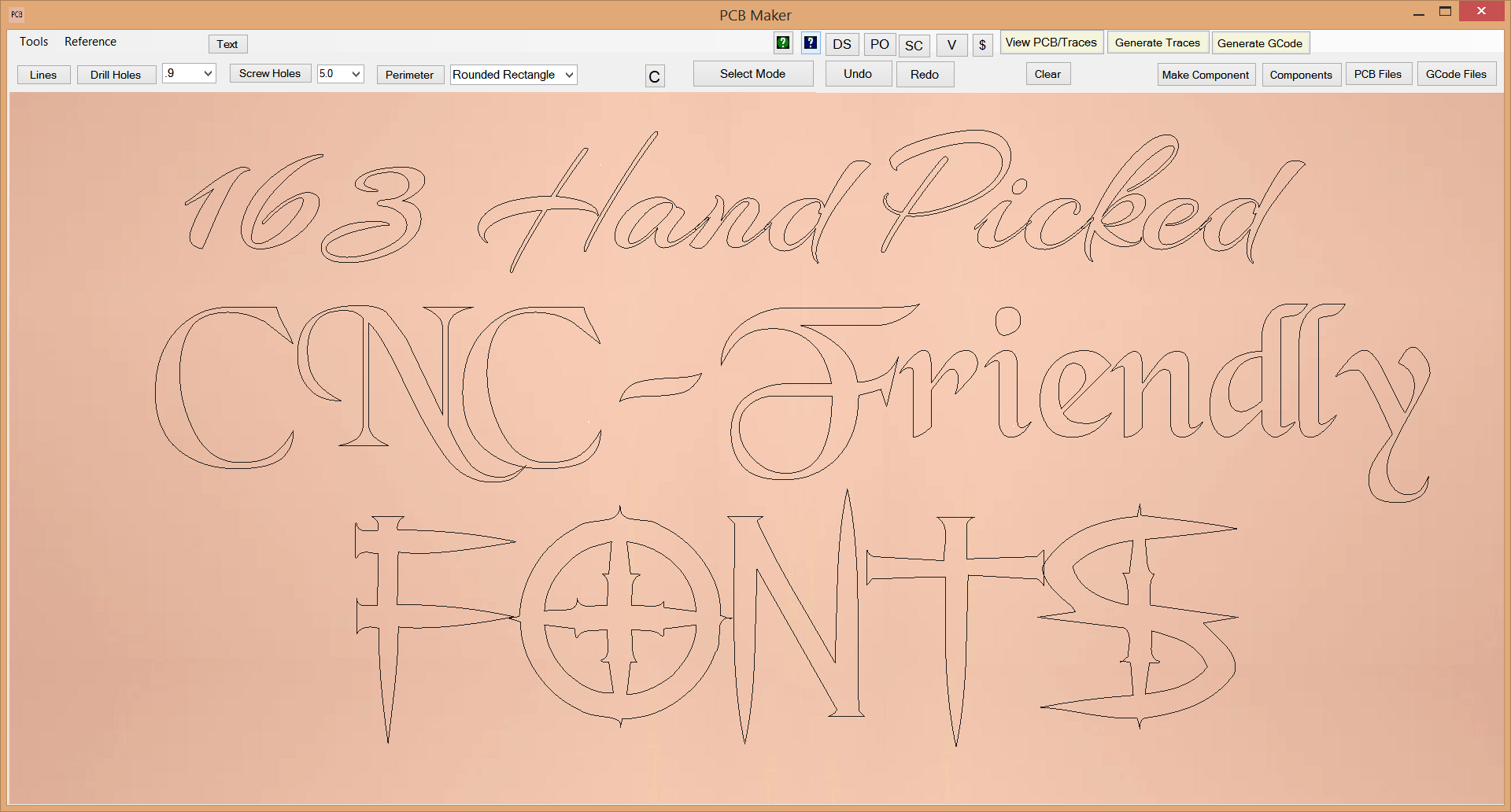The image size is (1511, 812).
Task: Click the V toolbar icon
Action: (951, 45)
